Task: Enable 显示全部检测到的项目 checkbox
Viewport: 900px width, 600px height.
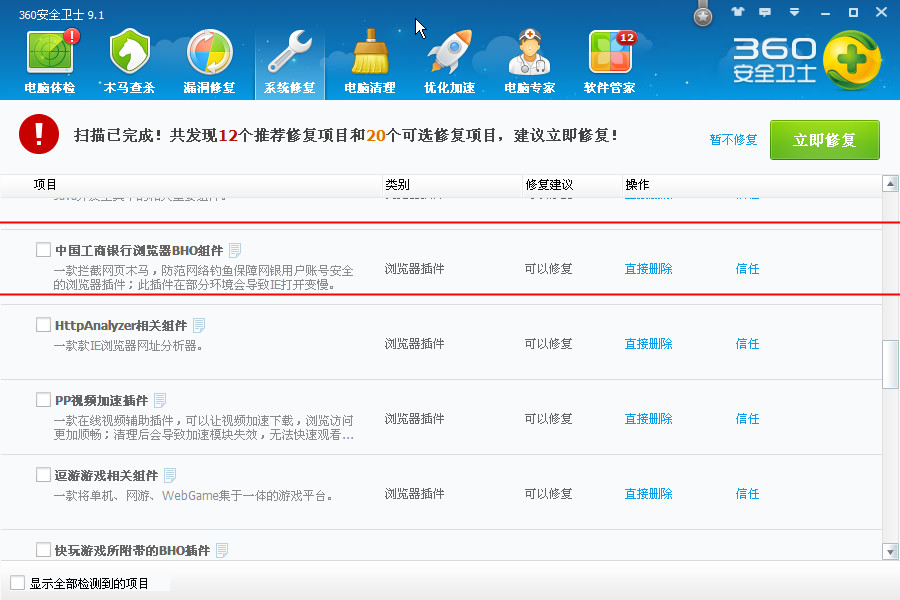Action: tap(17, 583)
